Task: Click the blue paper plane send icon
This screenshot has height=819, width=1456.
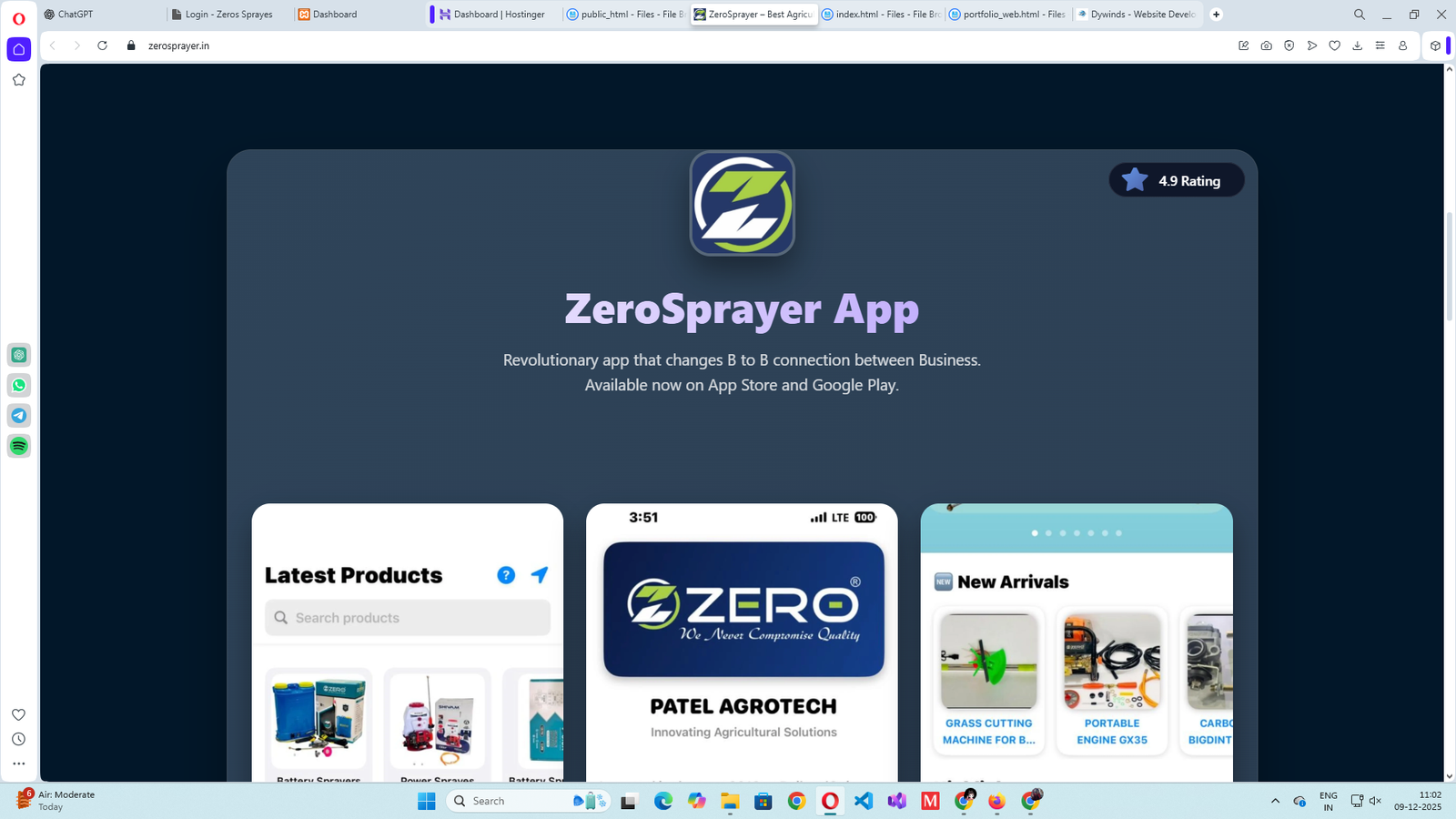Action: pyautogui.click(x=540, y=575)
